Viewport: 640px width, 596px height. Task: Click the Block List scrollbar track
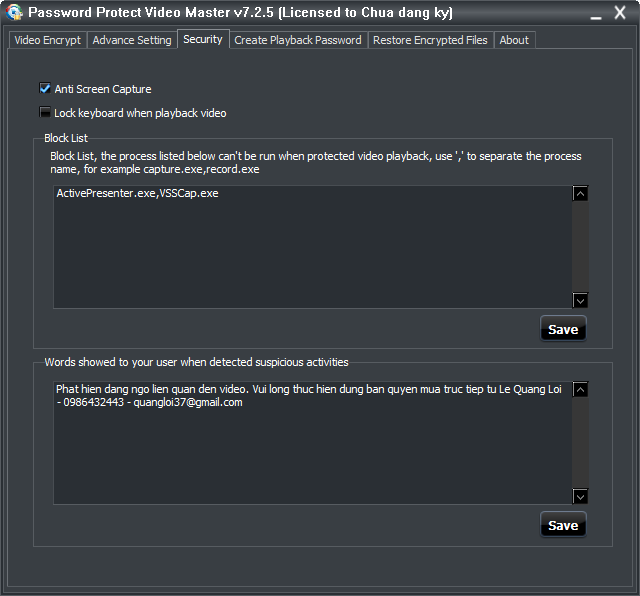580,247
